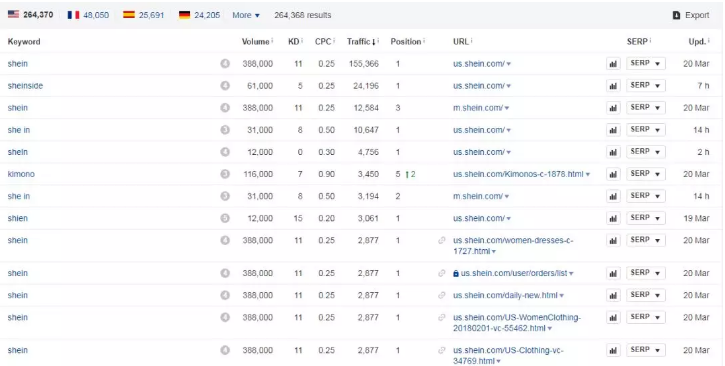This screenshot has height=366, width=725.
Task: Click the Germany flag icon
Action: pos(184,15)
